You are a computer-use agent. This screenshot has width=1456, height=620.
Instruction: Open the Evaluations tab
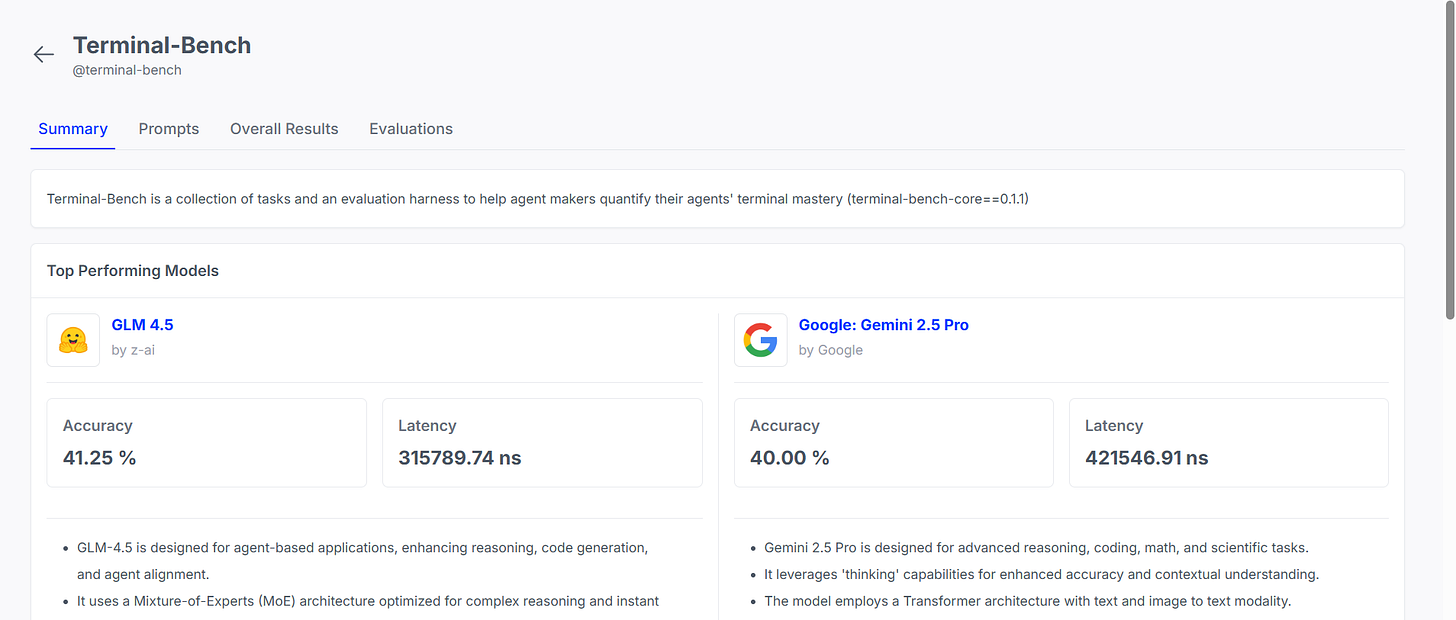(x=411, y=129)
